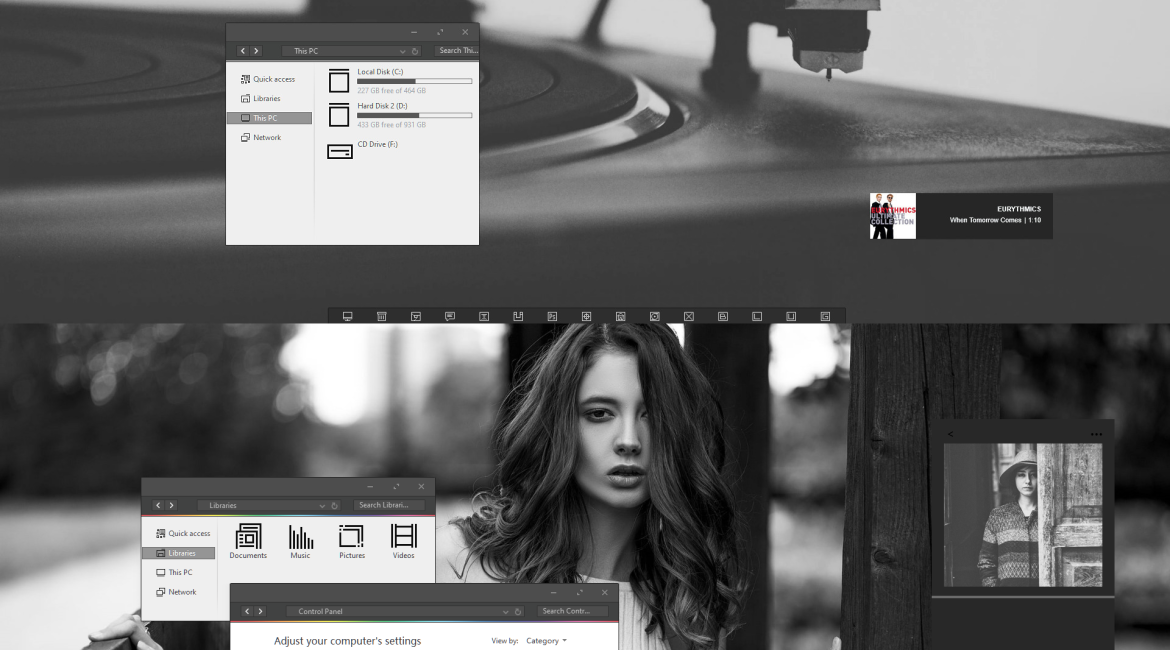Click the monitor icon in the dock

pyautogui.click(x=348, y=316)
